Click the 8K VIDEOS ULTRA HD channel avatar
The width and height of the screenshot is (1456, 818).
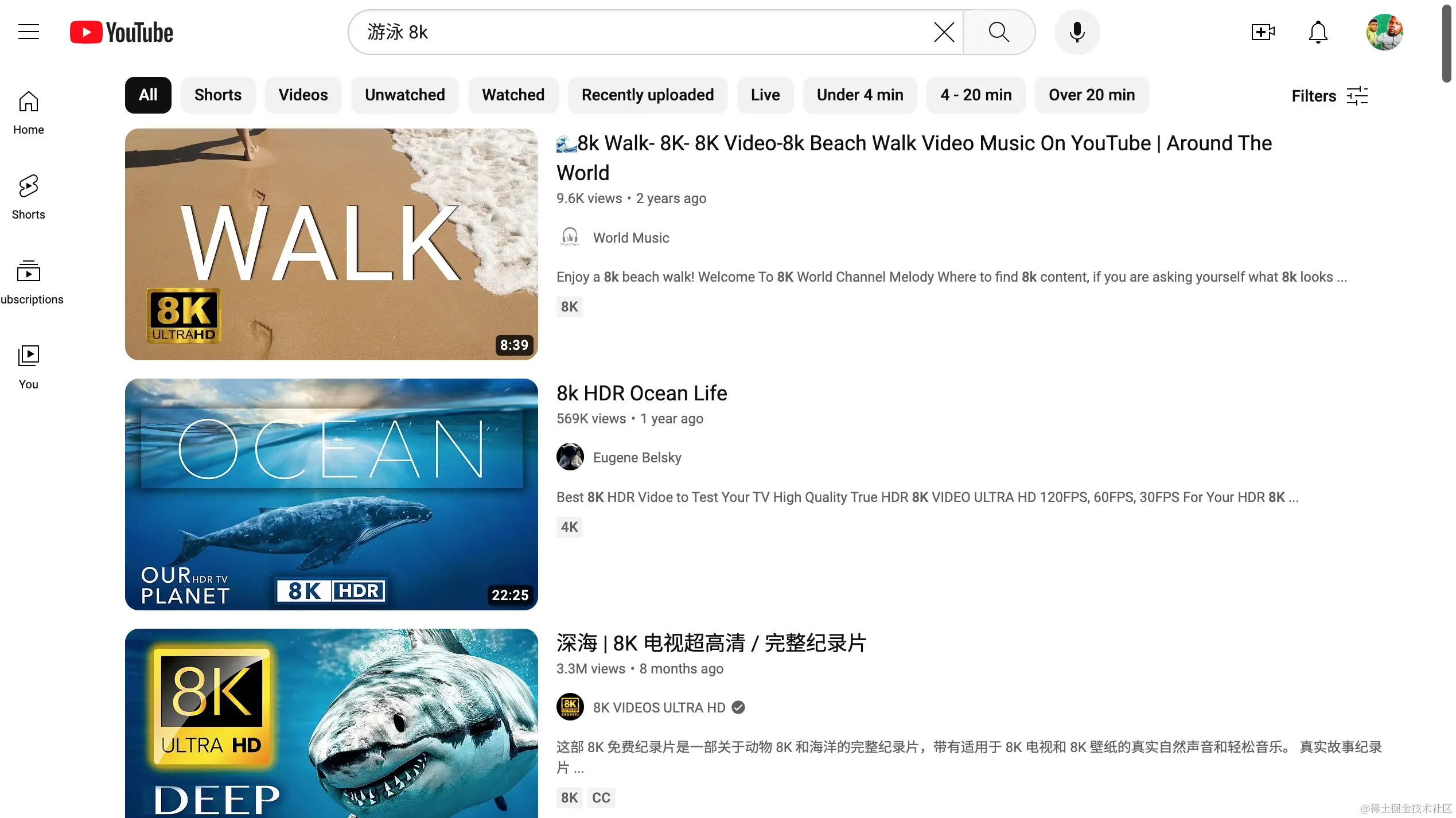[570, 707]
